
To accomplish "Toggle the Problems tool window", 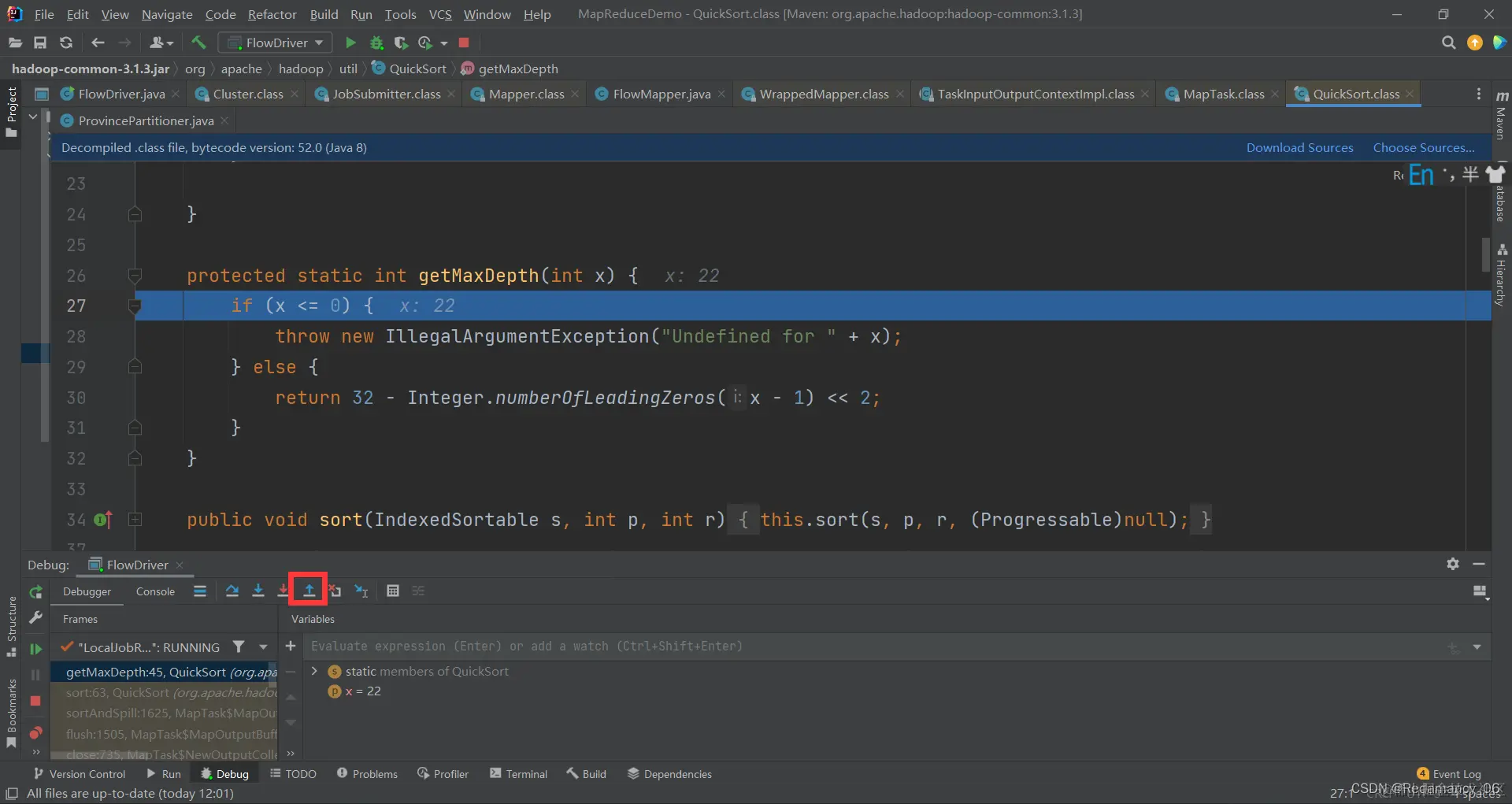I will click(367, 774).
